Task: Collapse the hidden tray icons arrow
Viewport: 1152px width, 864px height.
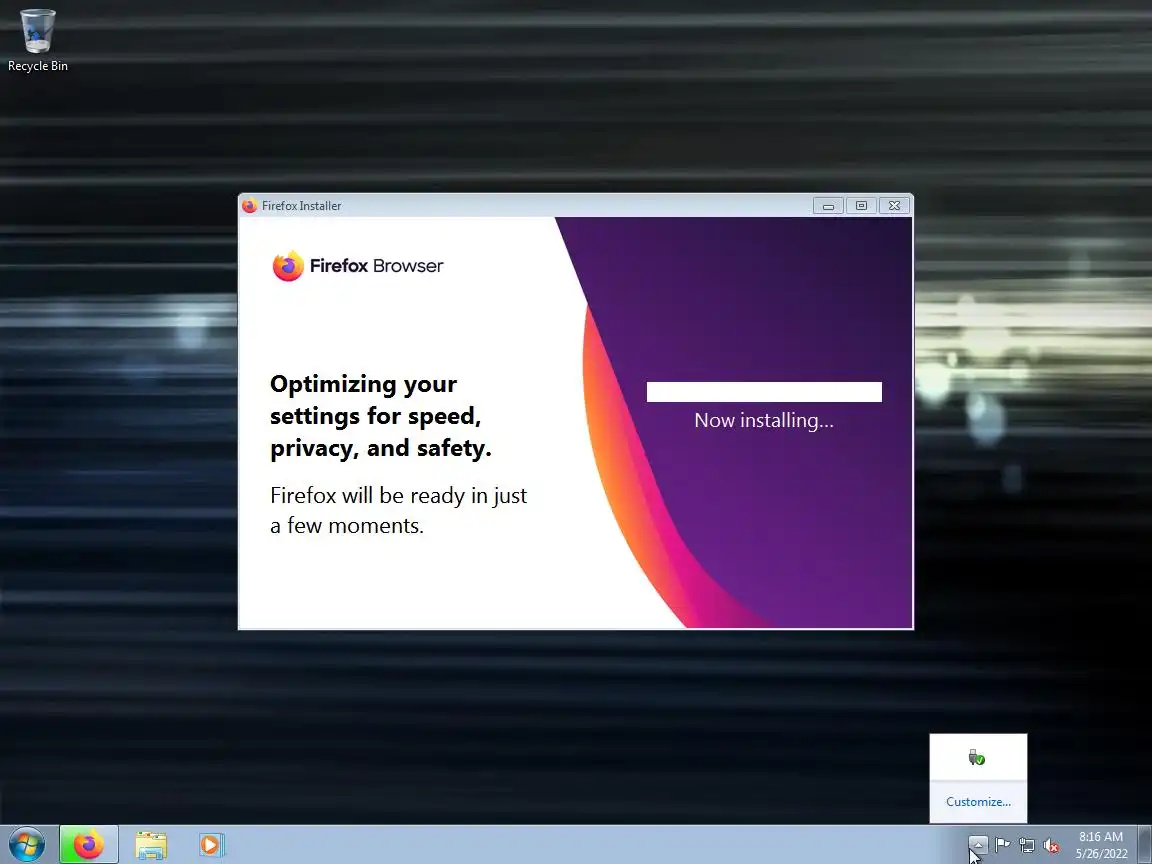Action: tap(977, 845)
